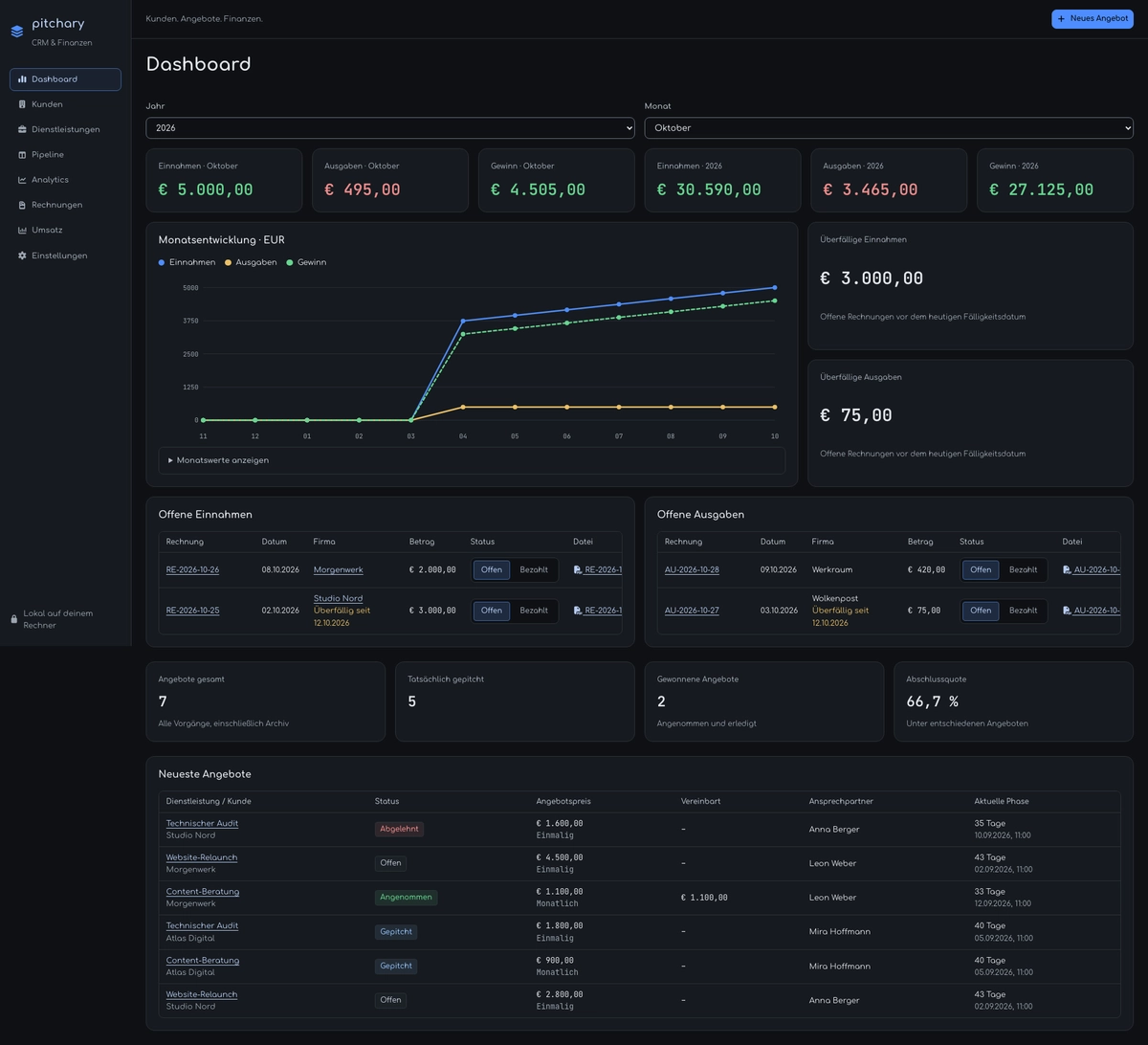Open Website-Relaunch for Studio Nord
1148x1045 pixels.
coord(202,994)
